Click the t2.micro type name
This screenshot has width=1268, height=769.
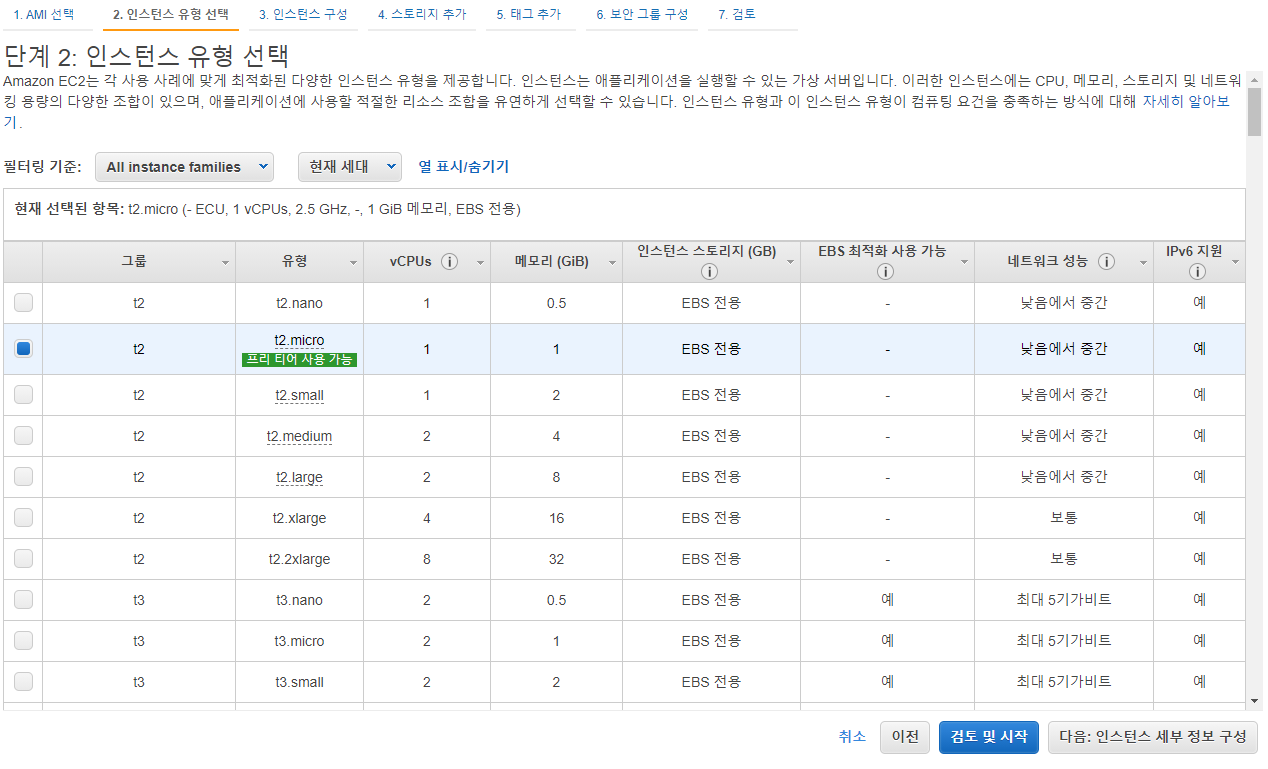coord(299,340)
